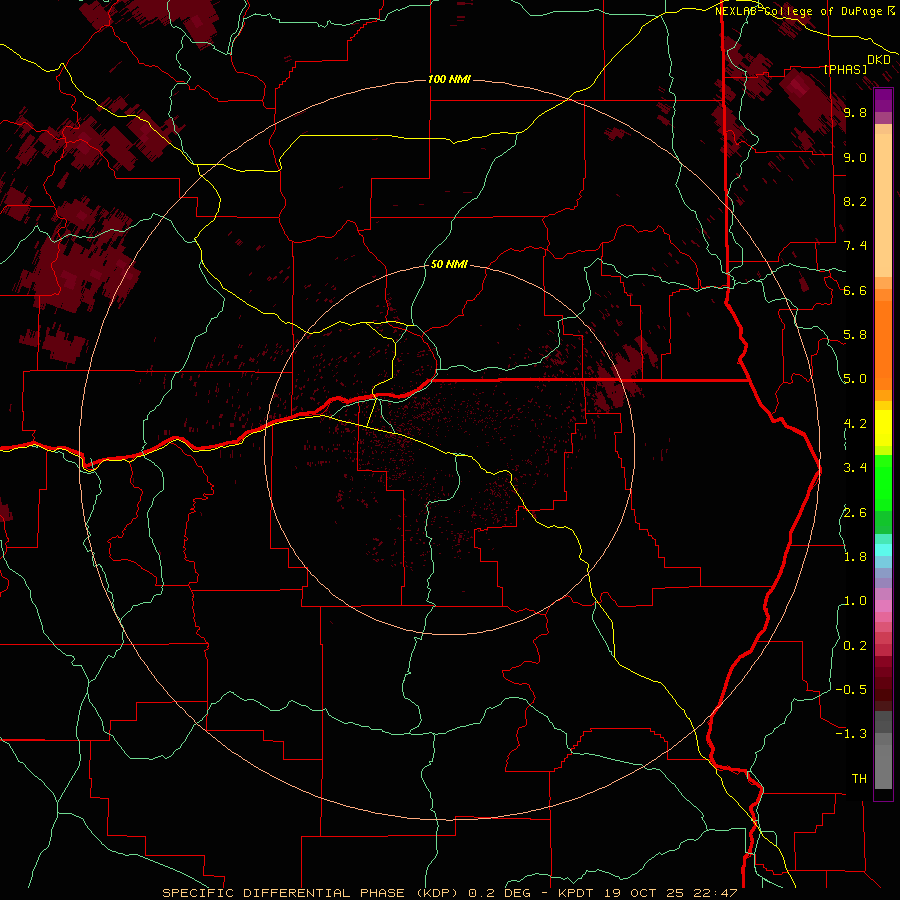This screenshot has height=900, width=900.
Task: Click the 4.2 value on color scale
Action: [855, 424]
